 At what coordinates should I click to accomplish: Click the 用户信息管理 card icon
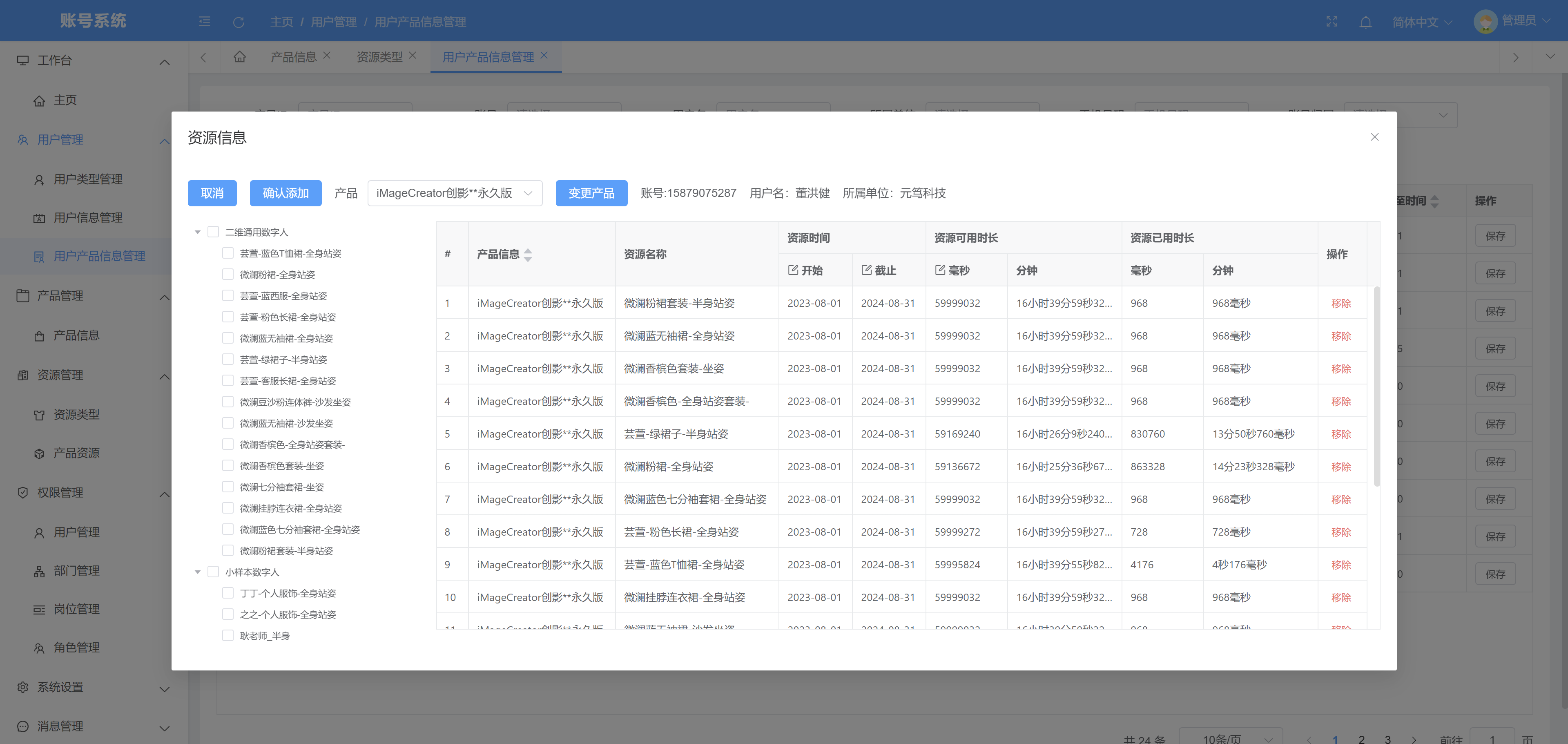coord(39,218)
